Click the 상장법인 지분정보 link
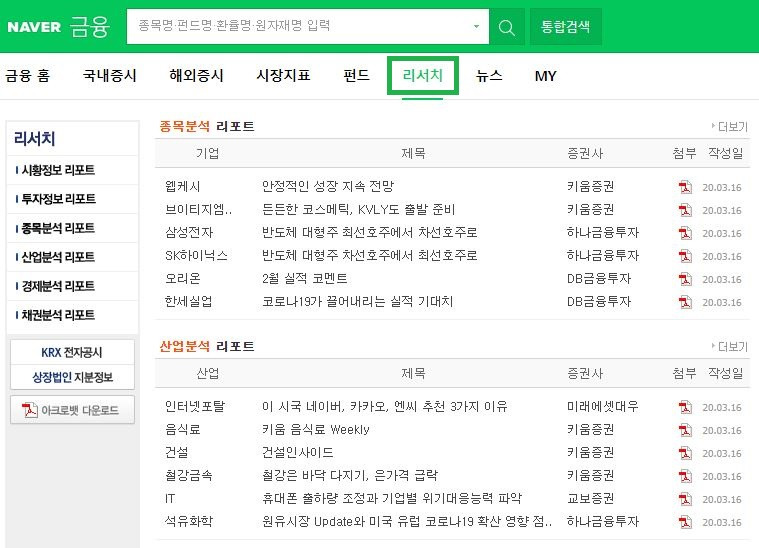Viewport: 759px width, 548px height. click(x=72, y=377)
